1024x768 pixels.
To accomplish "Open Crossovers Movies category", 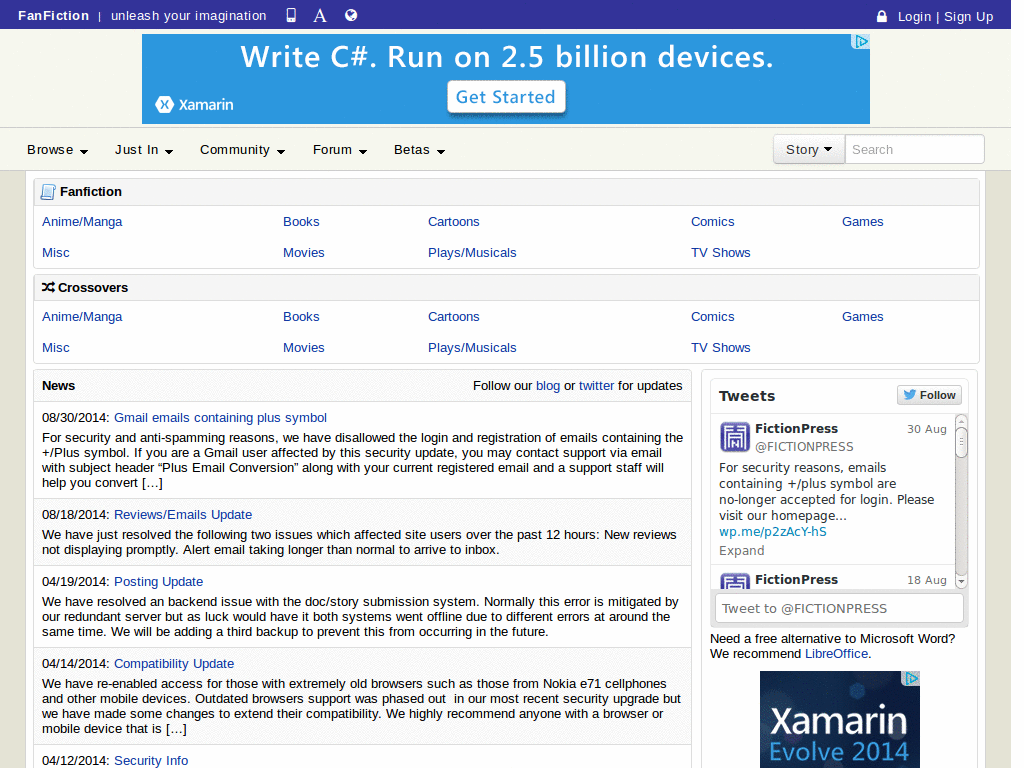I will pos(304,347).
